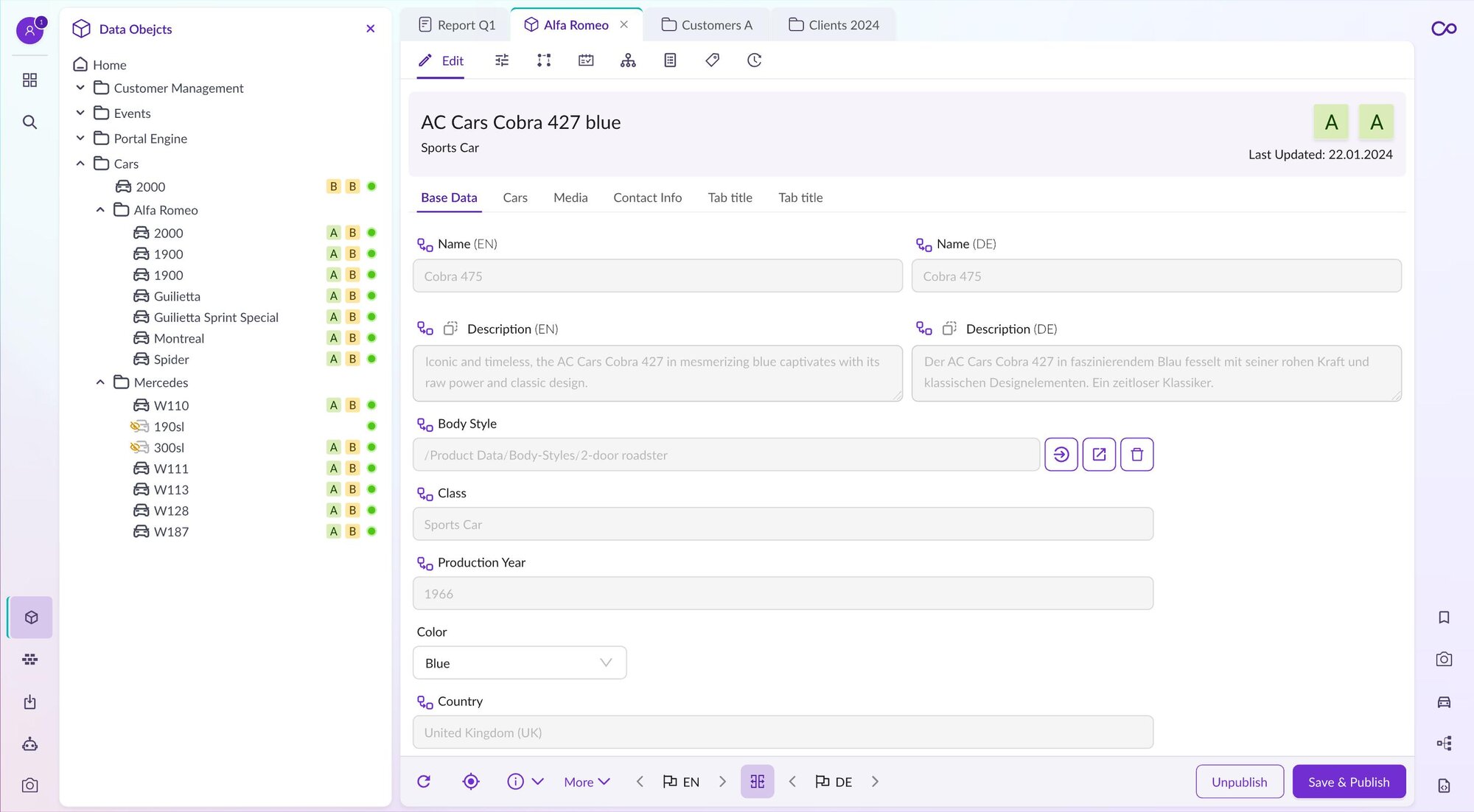Click the Name (EN) input field
The width and height of the screenshot is (1474, 812).
tap(657, 276)
